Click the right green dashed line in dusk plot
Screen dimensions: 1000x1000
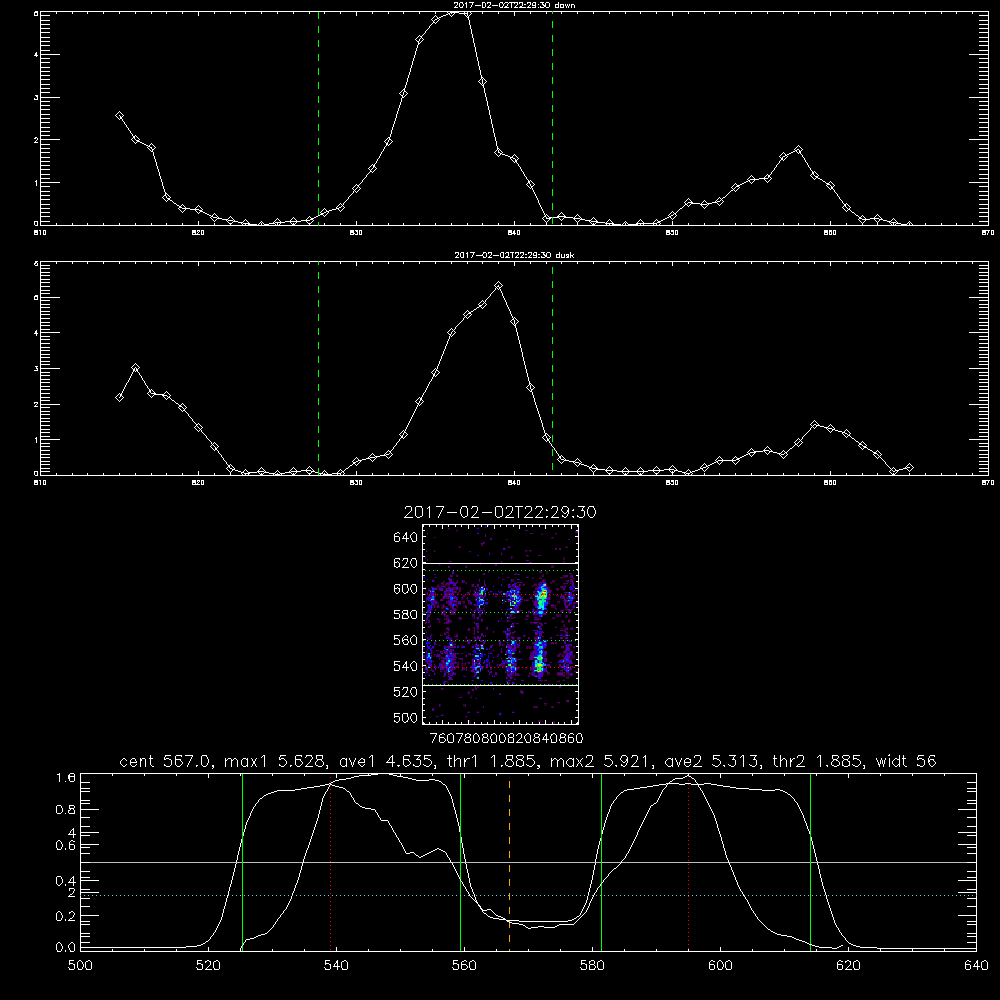click(x=553, y=368)
